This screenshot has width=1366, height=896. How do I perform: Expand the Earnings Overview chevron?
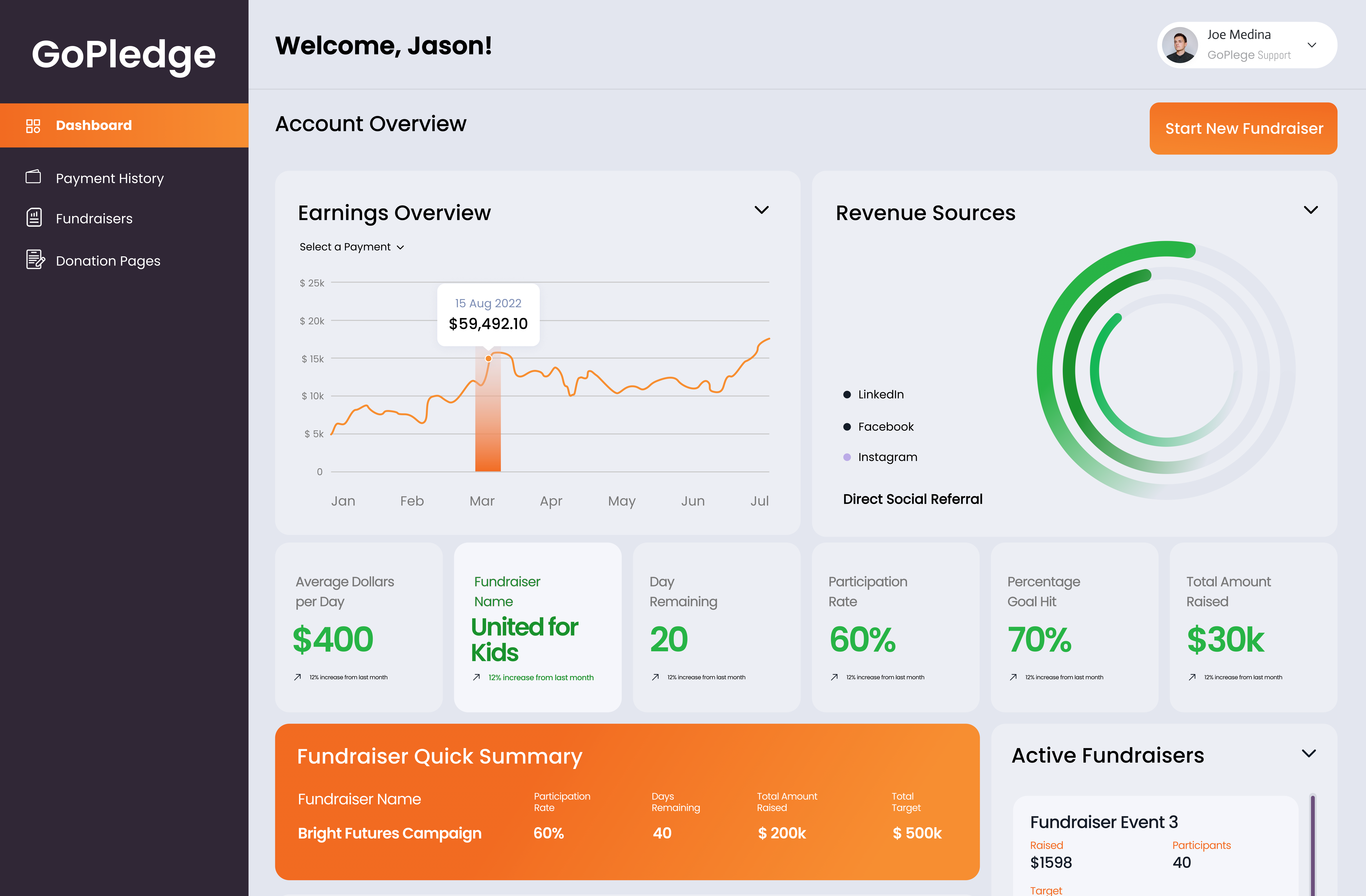click(x=761, y=210)
